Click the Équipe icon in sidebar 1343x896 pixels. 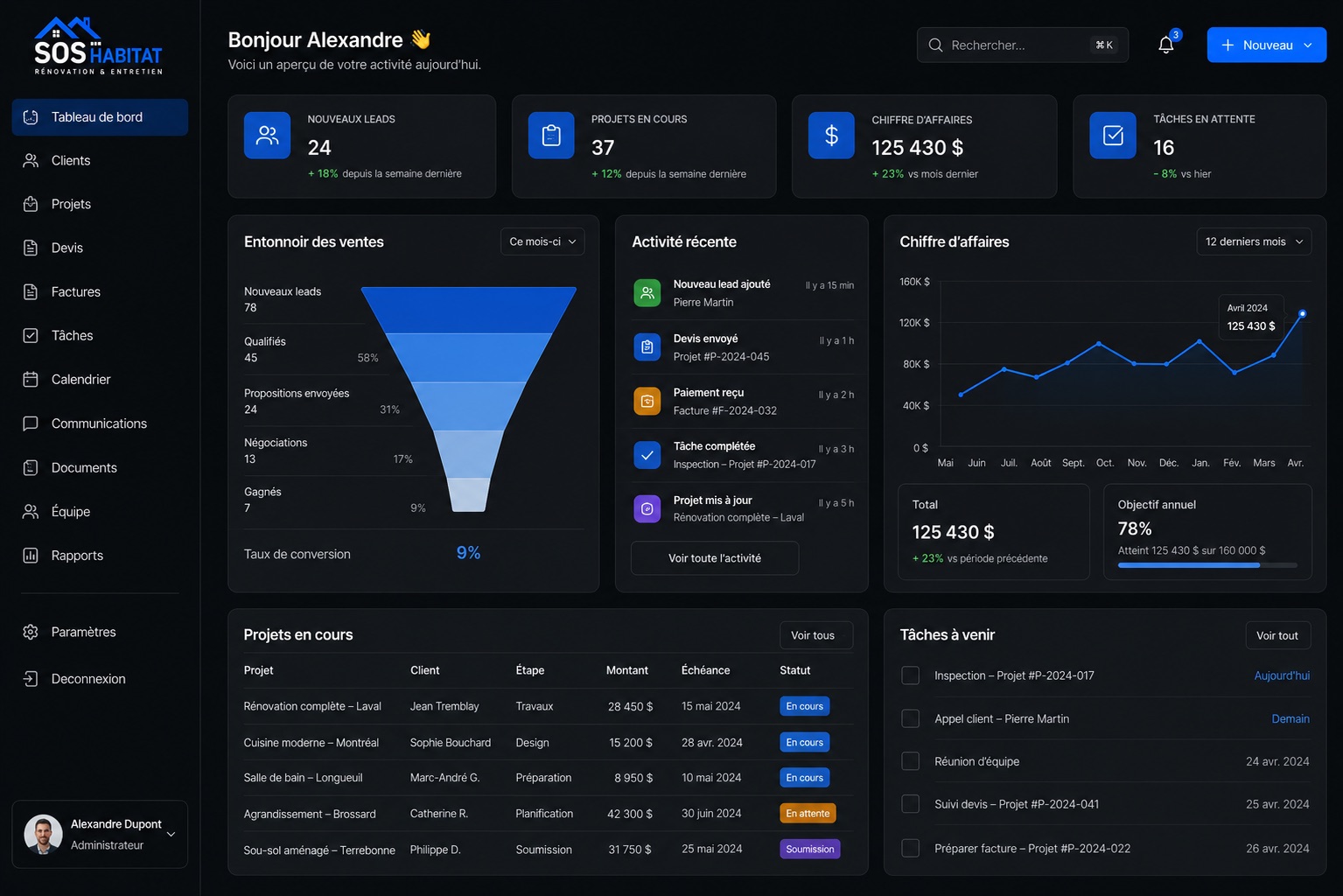pyautogui.click(x=31, y=512)
